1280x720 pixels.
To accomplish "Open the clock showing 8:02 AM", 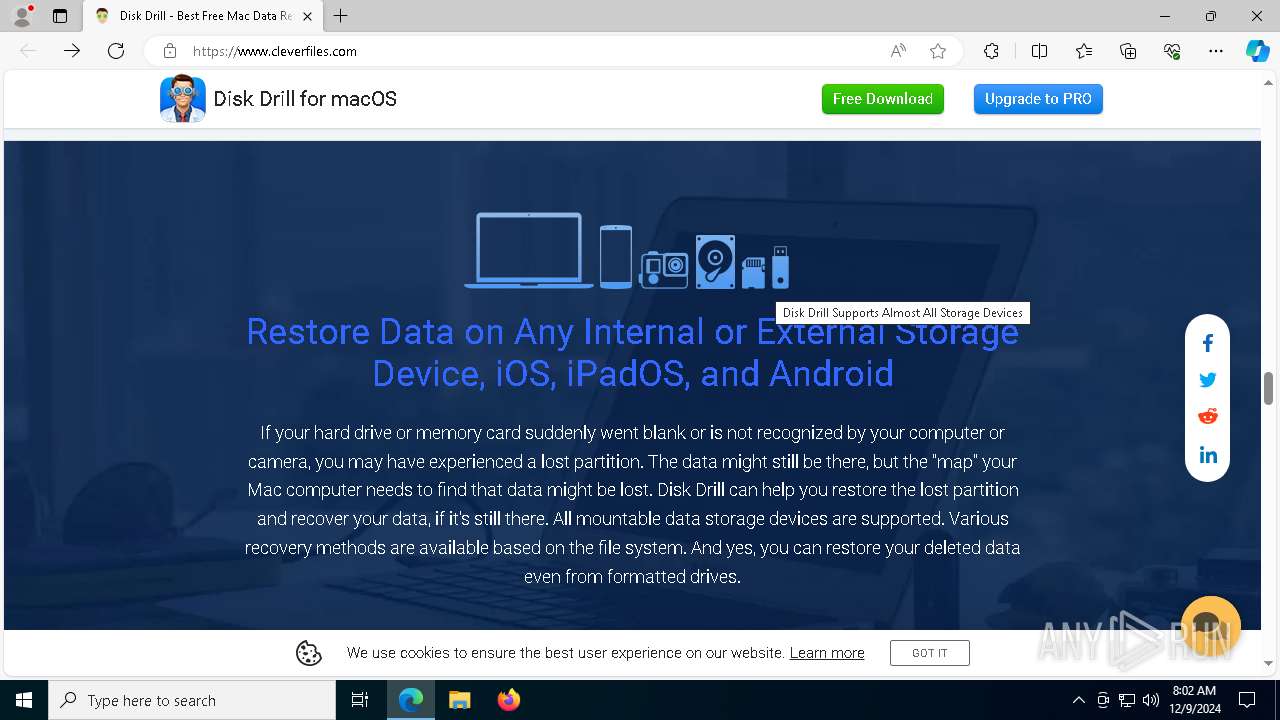I will (1194, 700).
